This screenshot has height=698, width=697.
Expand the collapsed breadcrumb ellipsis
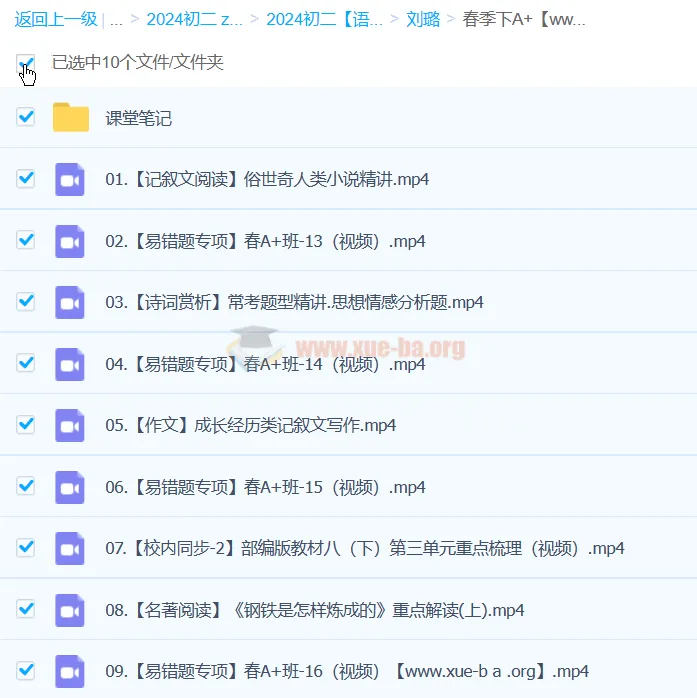tap(117, 19)
